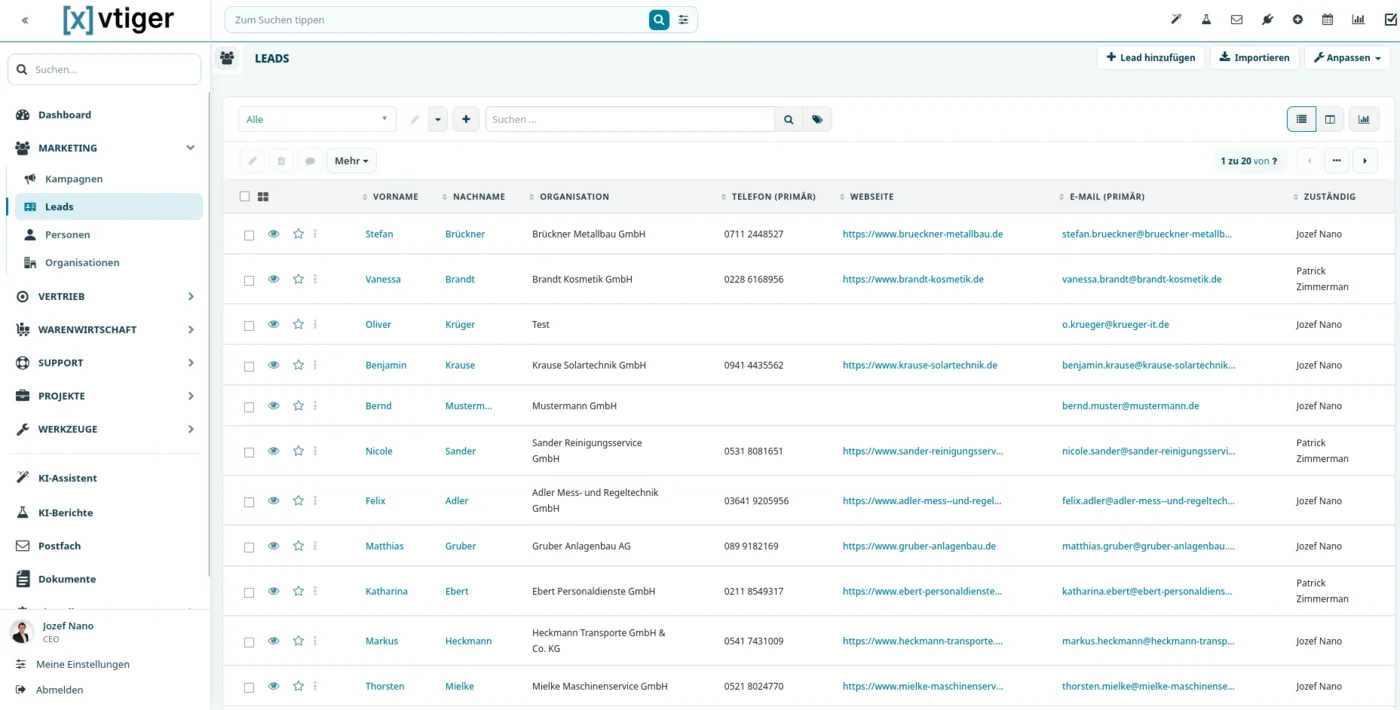
Task: Tick the select-all checkbox in table header
Action: click(245, 197)
